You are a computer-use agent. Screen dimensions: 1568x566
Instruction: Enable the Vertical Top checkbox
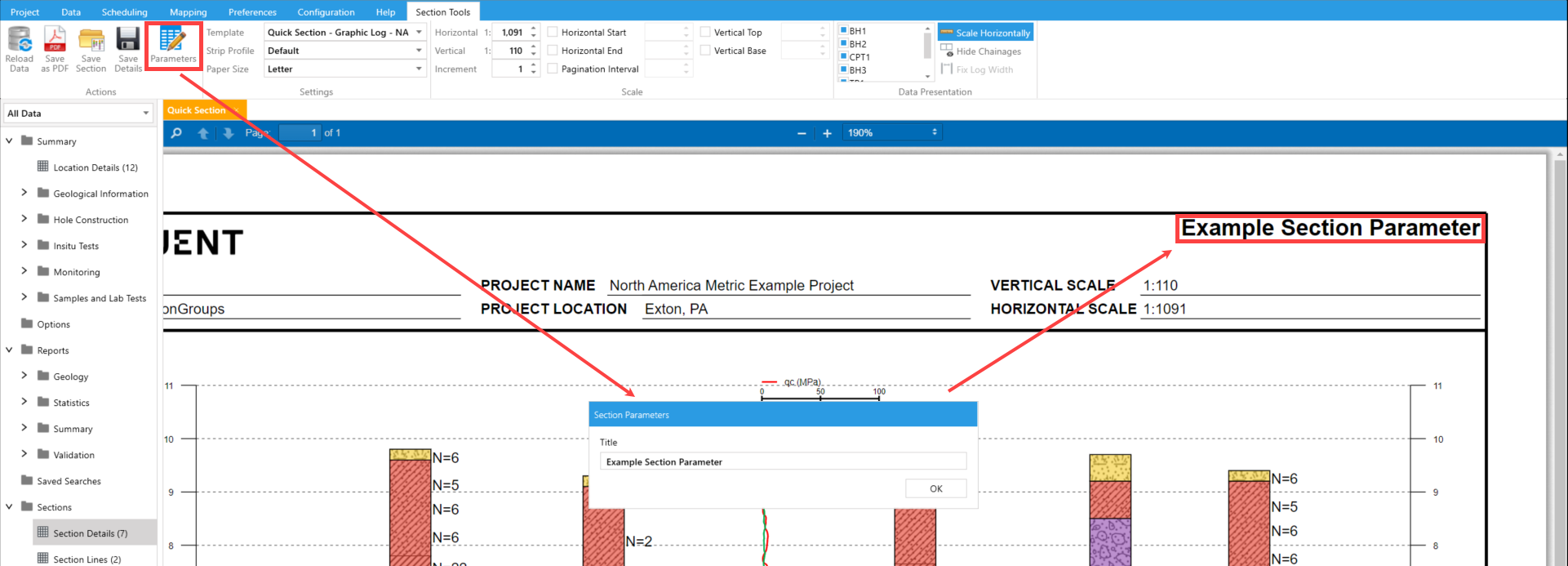coord(705,32)
